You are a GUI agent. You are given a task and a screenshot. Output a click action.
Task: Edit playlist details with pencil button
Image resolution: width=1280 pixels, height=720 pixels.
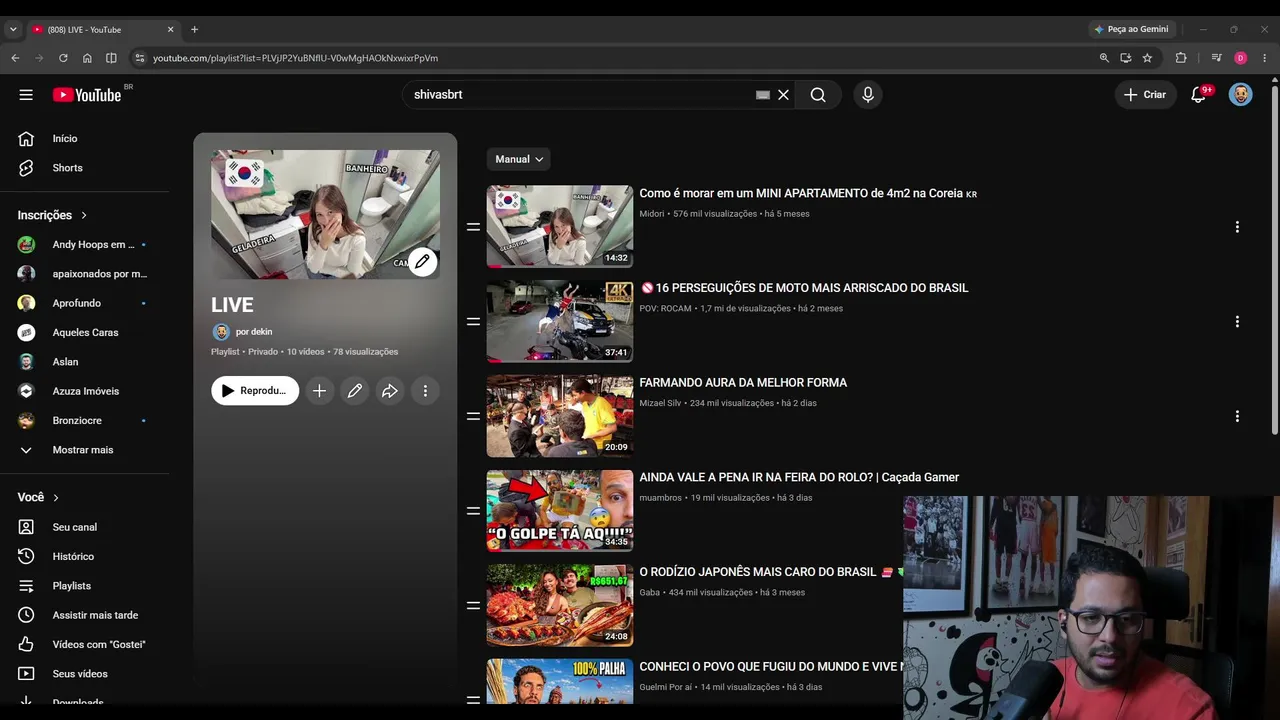click(355, 391)
